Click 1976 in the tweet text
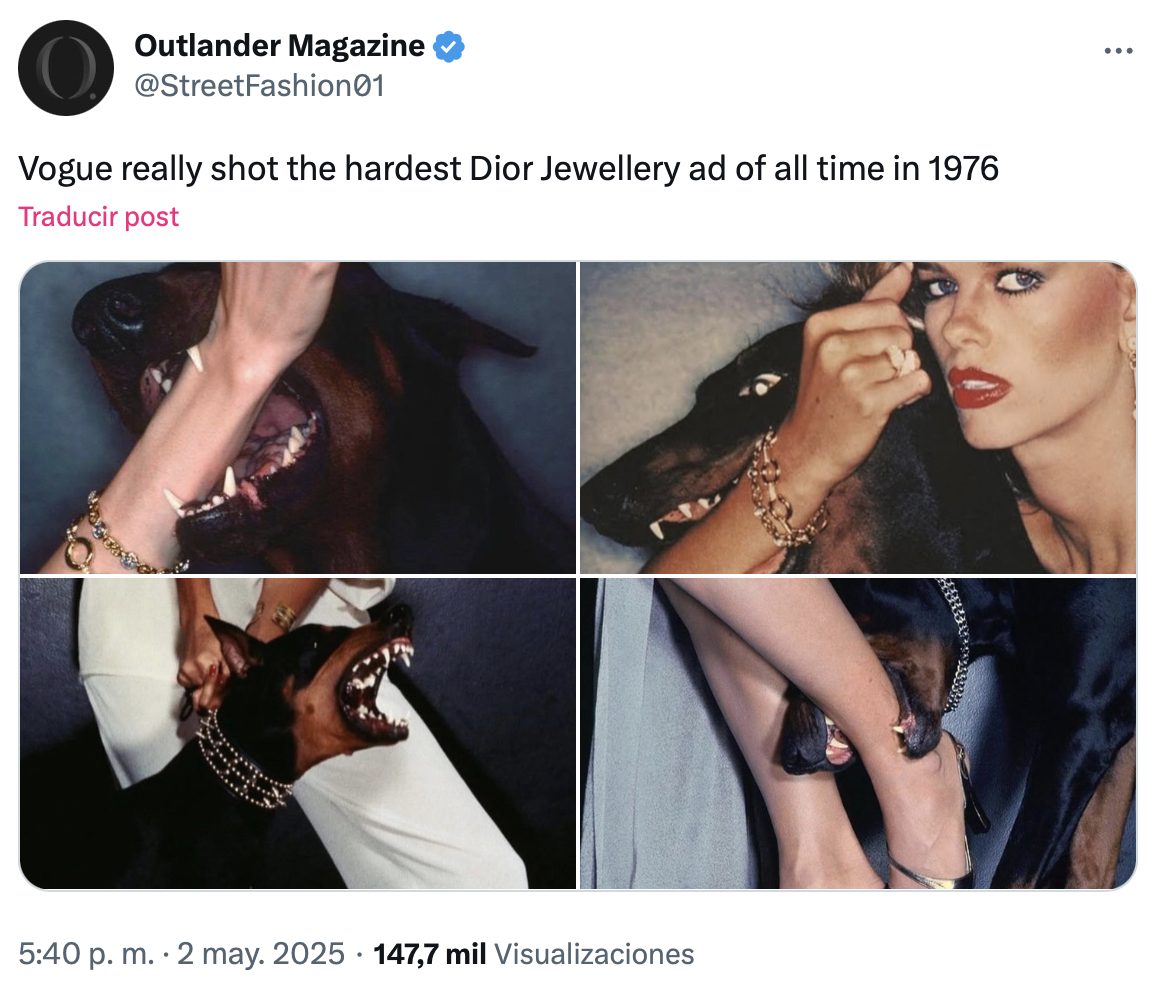The image size is (1152, 986). click(963, 169)
